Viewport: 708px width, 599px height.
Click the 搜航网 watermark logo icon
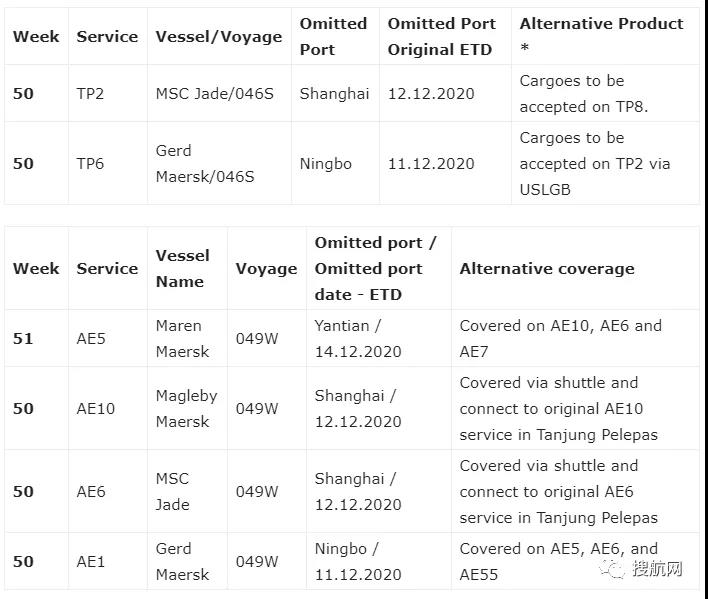(612, 569)
